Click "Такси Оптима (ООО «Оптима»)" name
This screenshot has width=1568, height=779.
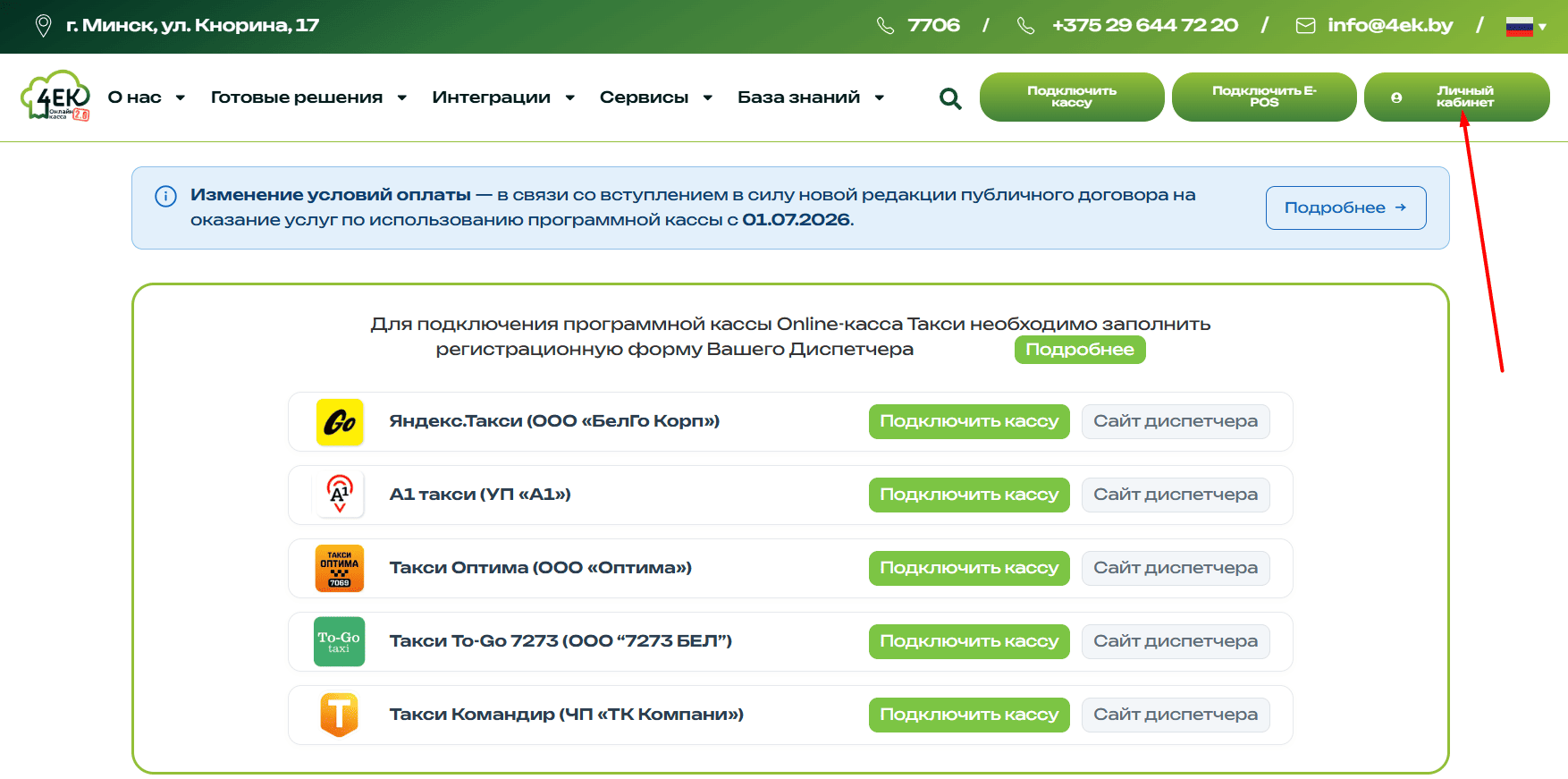coord(541,568)
